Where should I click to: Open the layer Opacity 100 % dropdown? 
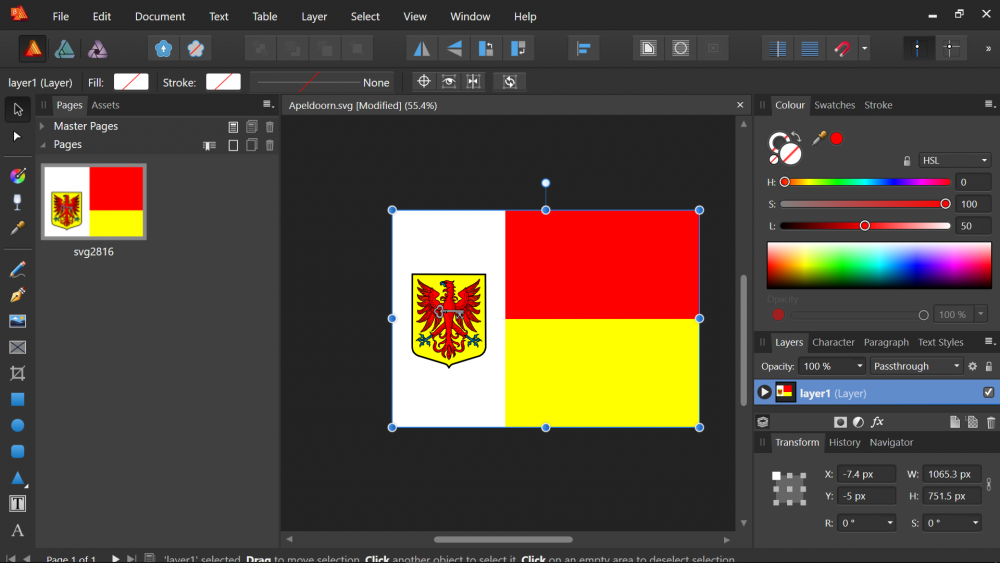tap(859, 366)
